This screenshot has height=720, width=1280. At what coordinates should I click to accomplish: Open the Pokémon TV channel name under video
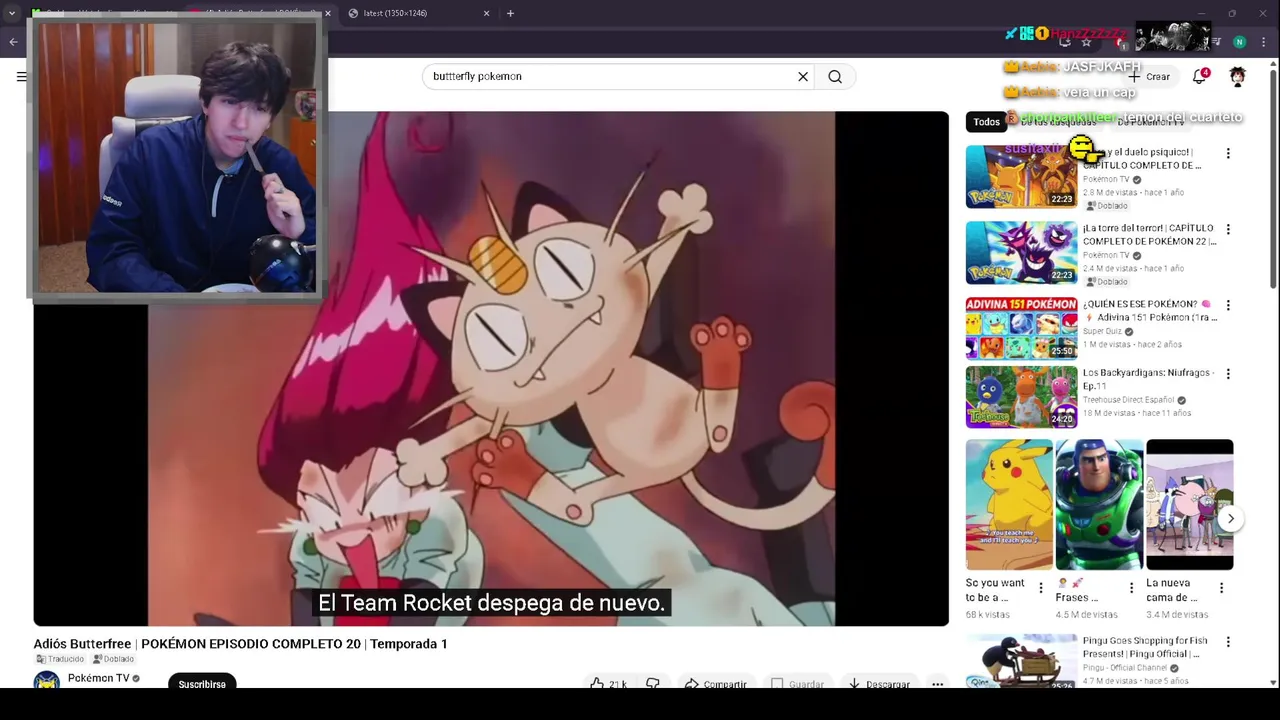click(x=98, y=678)
